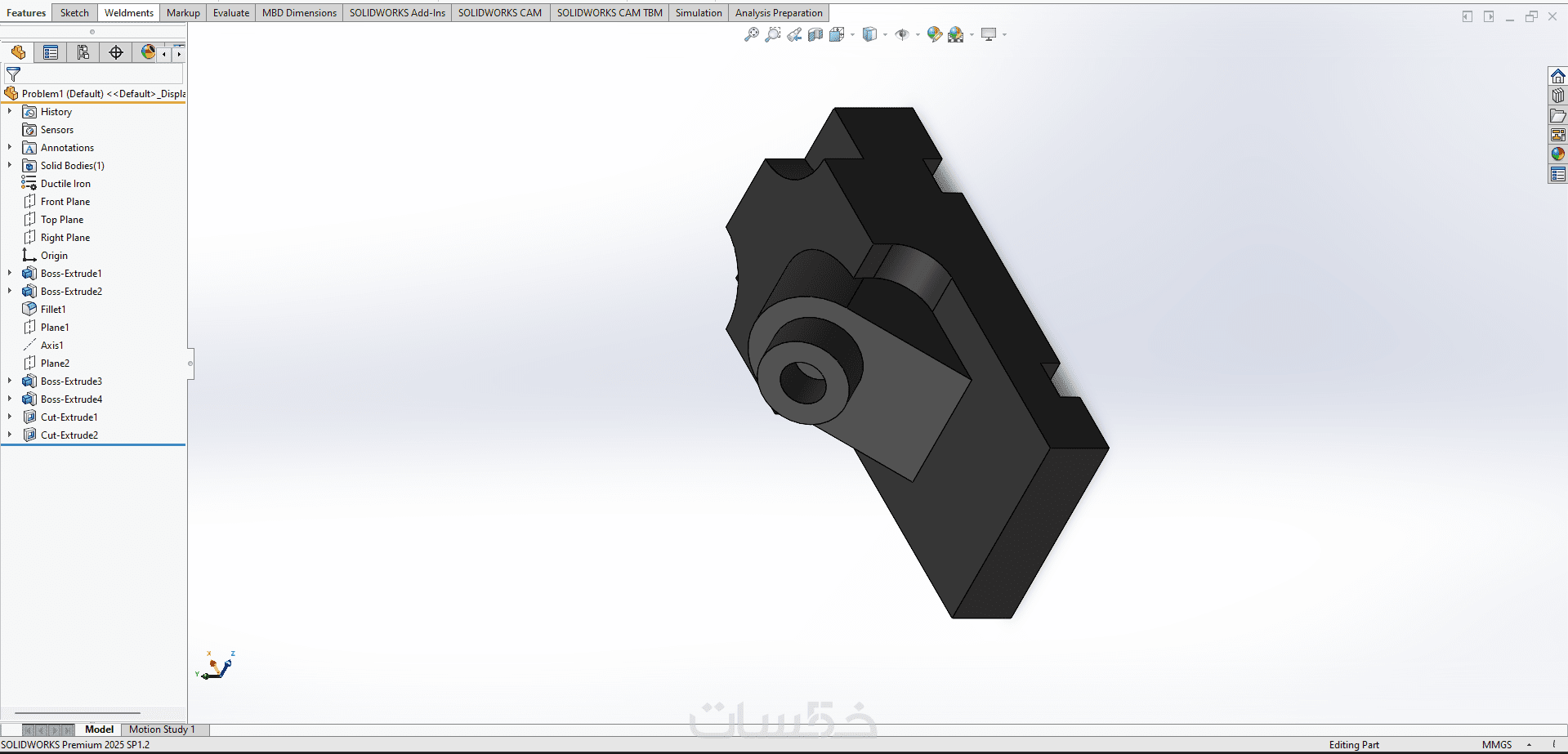Open the View Orientation cube icon
Viewport: 1568px width, 754px height.
point(837,34)
